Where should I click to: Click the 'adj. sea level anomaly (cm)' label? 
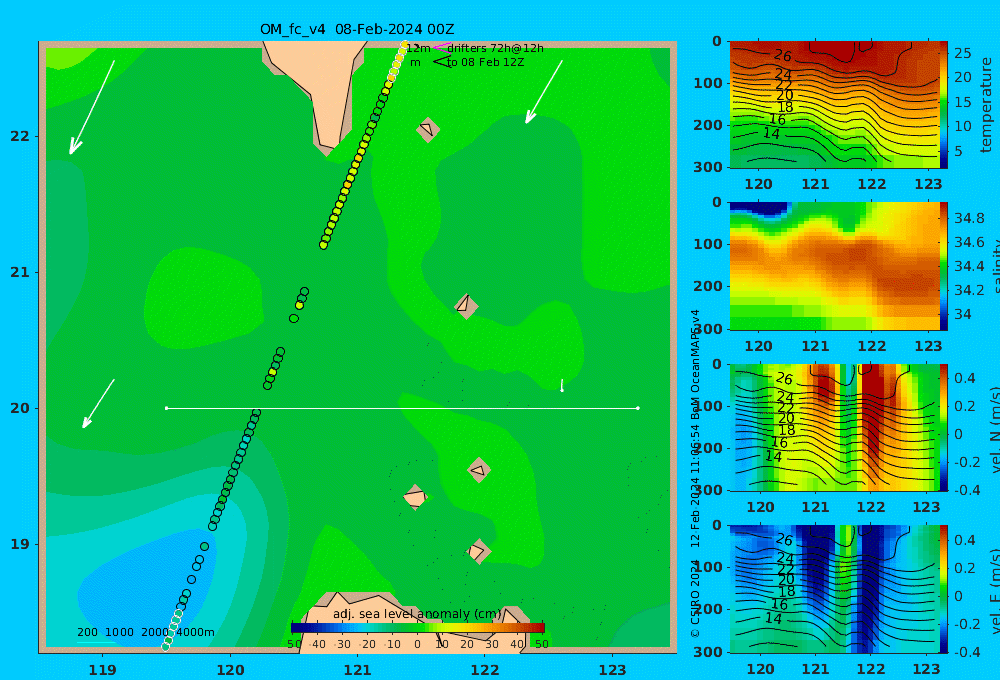[417, 614]
